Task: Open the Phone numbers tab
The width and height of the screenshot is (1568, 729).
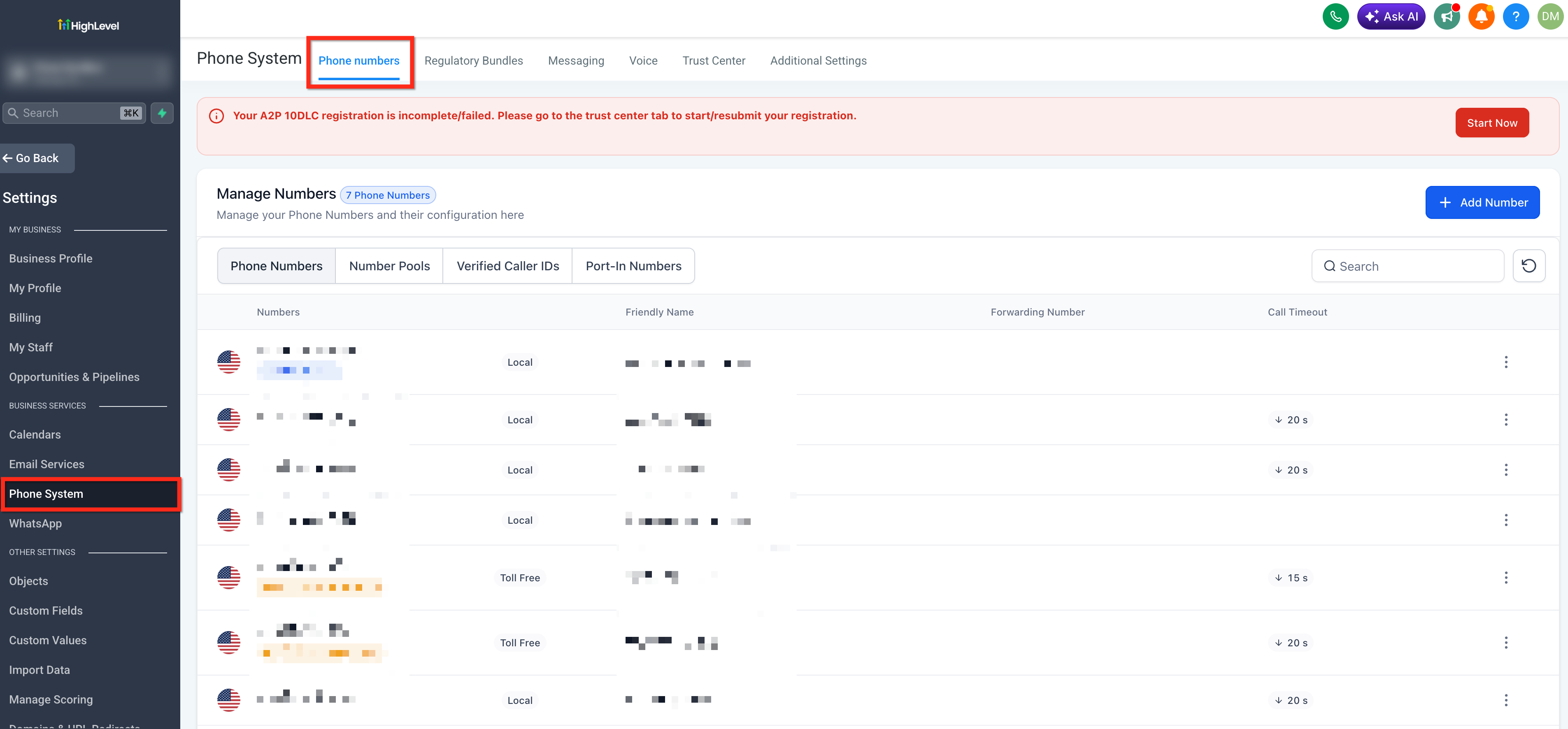Action: click(x=359, y=61)
